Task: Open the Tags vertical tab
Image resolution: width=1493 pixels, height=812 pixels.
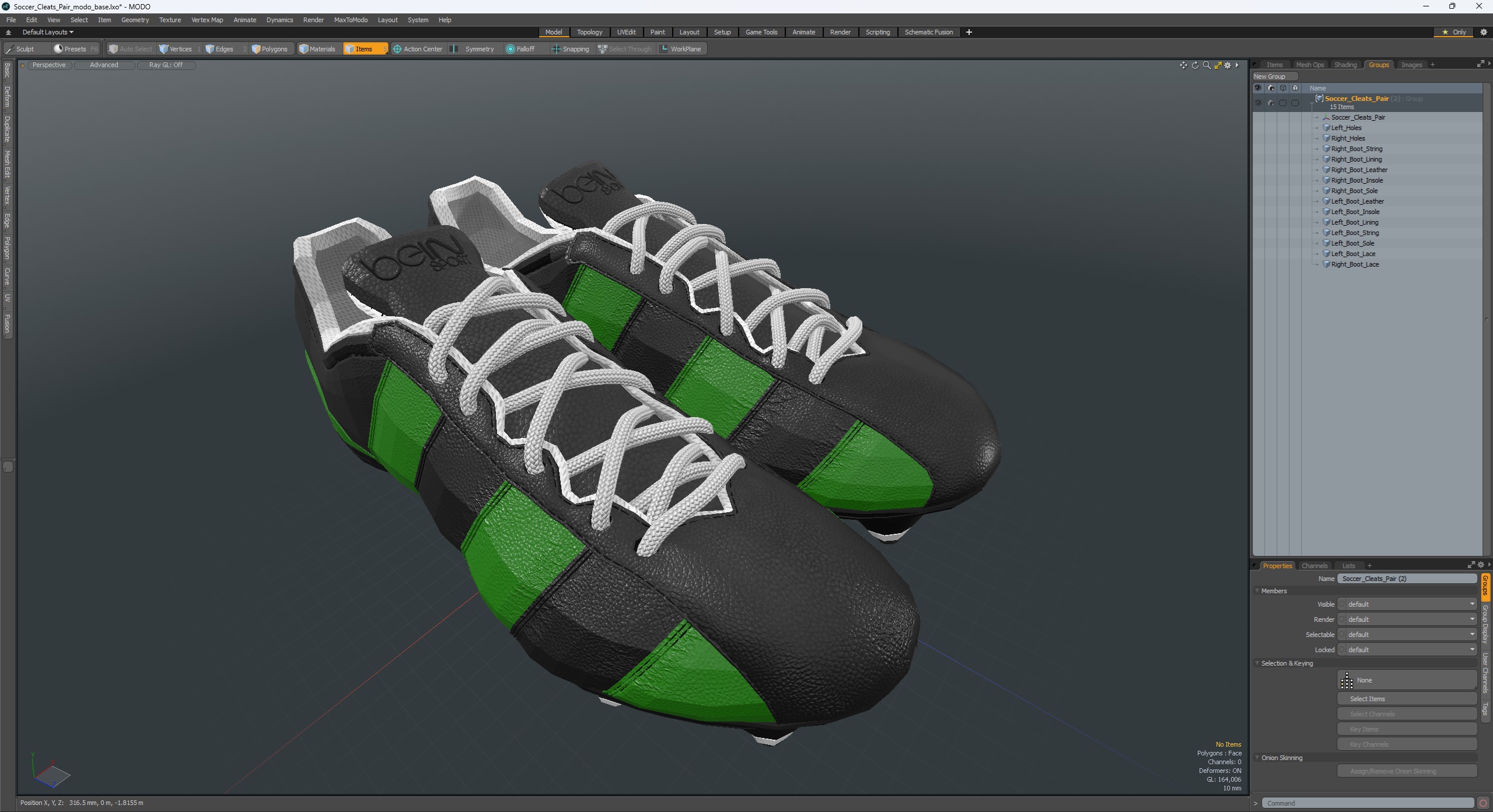Action: [1485, 709]
